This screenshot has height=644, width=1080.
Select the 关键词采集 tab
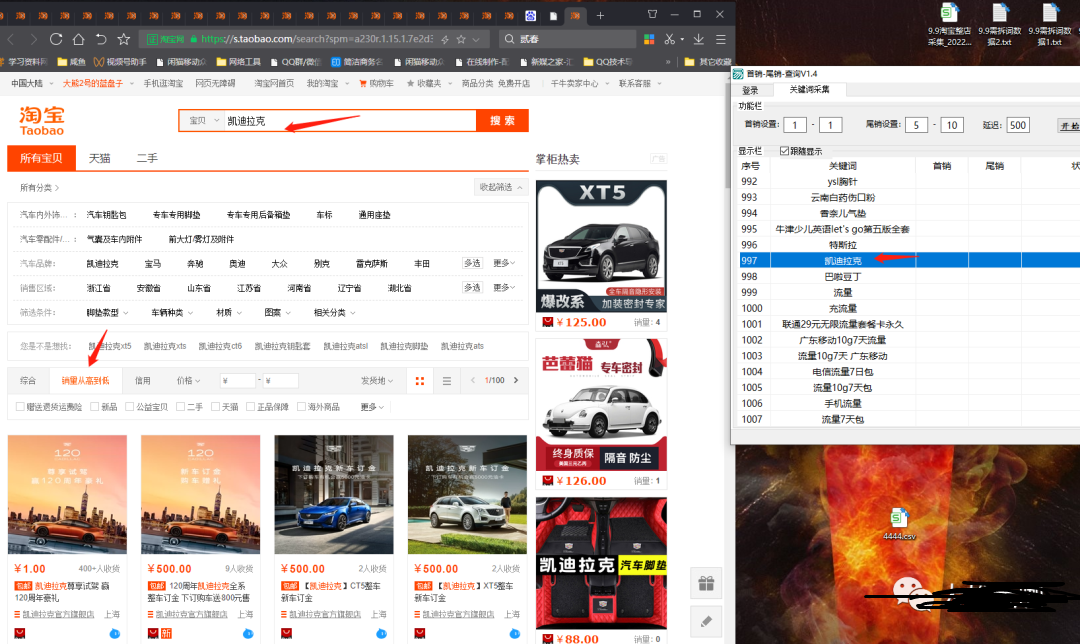(809, 90)
